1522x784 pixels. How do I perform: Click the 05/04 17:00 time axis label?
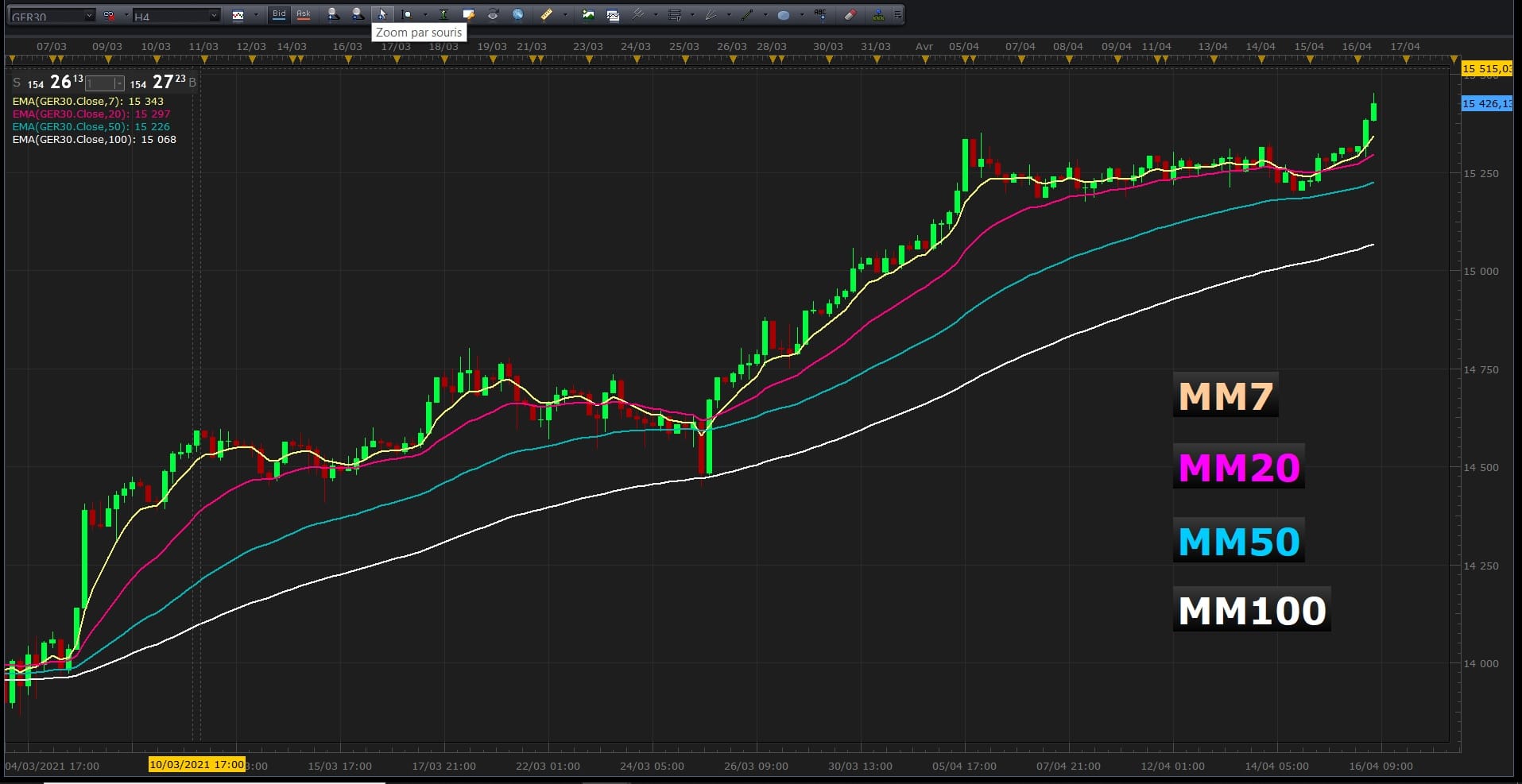tap(964, 766)
